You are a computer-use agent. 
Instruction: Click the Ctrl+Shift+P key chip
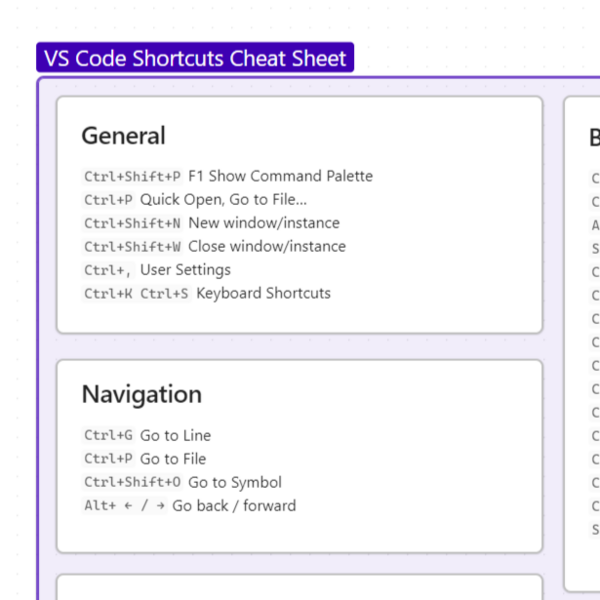pyautogui.click(x=133, y=177)
